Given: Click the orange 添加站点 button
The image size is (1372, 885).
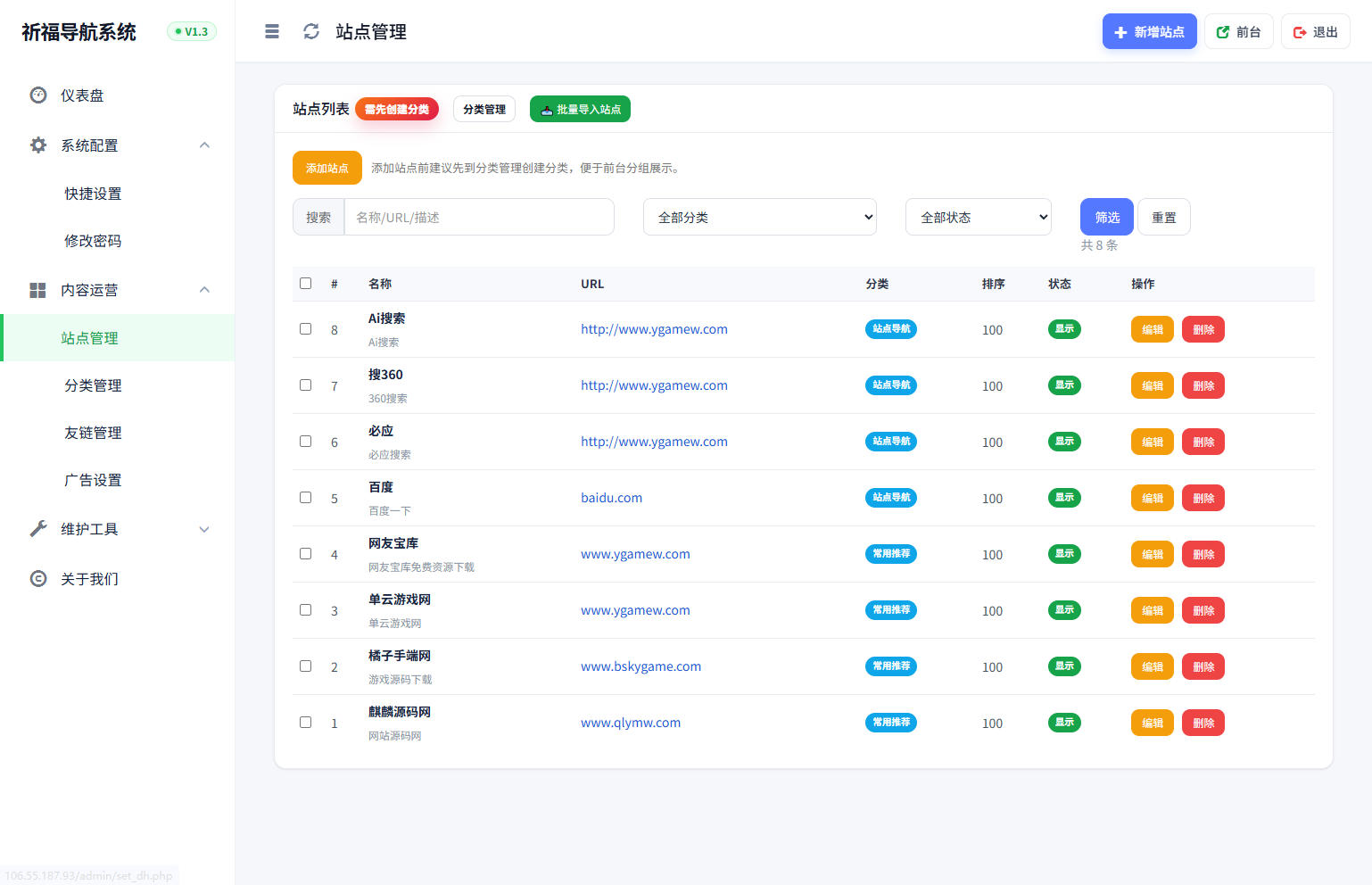Looking at the screenshot, I should 327,168.
